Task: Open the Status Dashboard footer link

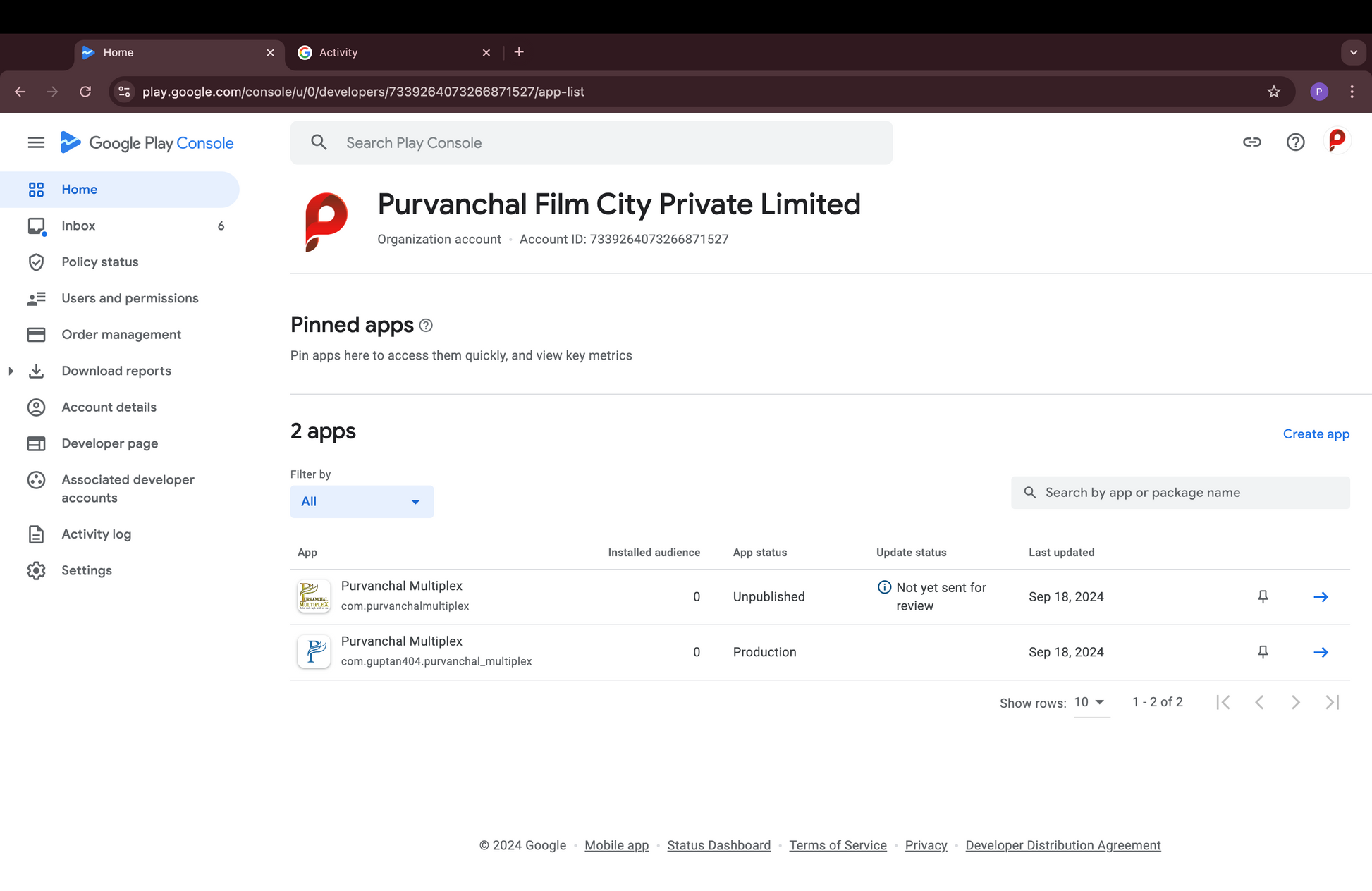Action: coord(718,845)
